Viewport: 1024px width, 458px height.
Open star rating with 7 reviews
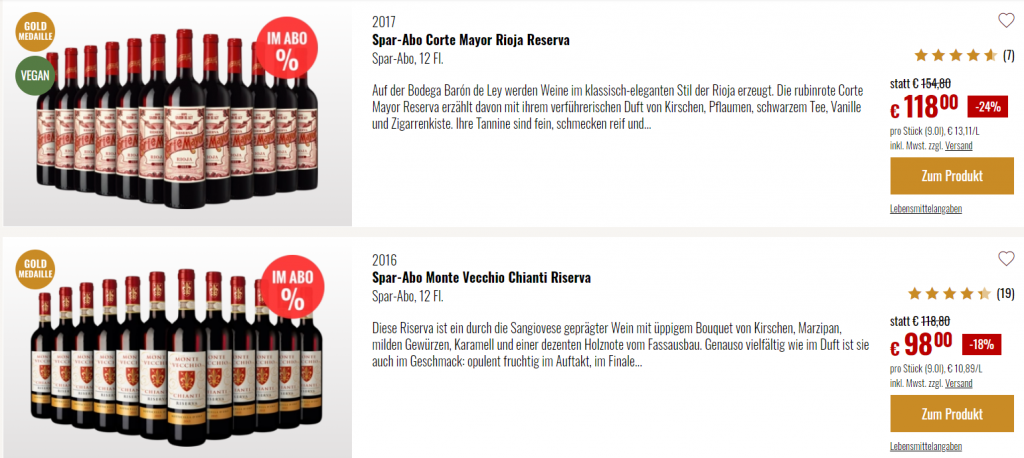point(964,56)
